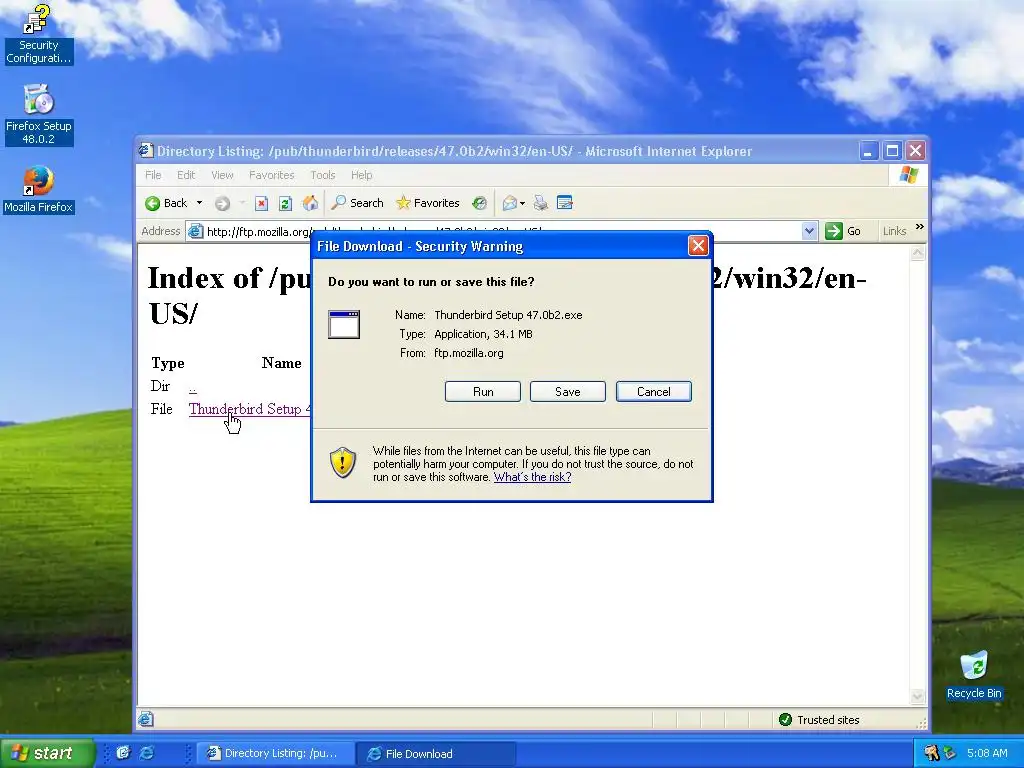Open the Search pane in IE toolbar
Image resolution: width=1024 pixels, height=768 pixels.
tap(357, 203)
